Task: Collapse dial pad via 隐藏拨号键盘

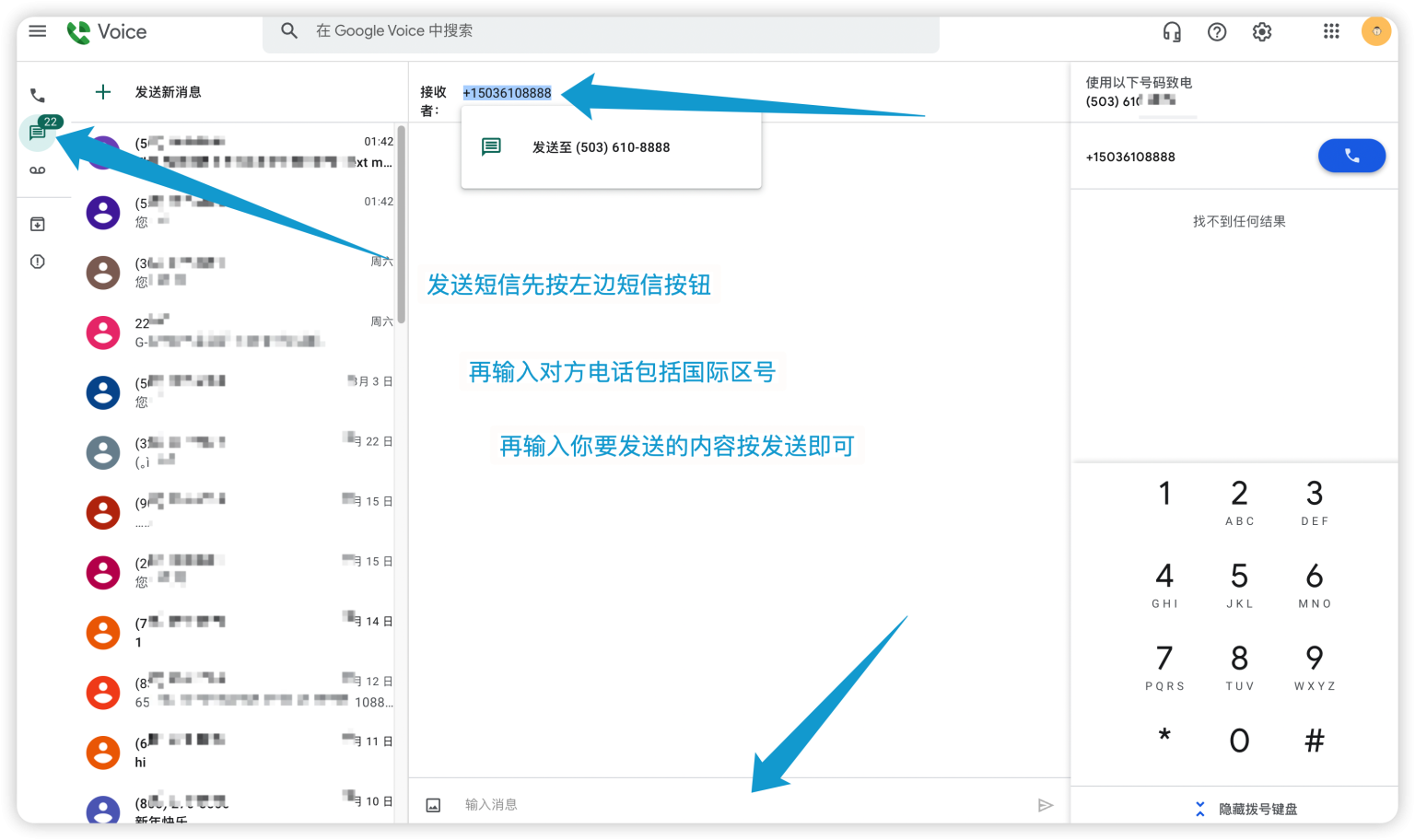Action: point(1245,809)
